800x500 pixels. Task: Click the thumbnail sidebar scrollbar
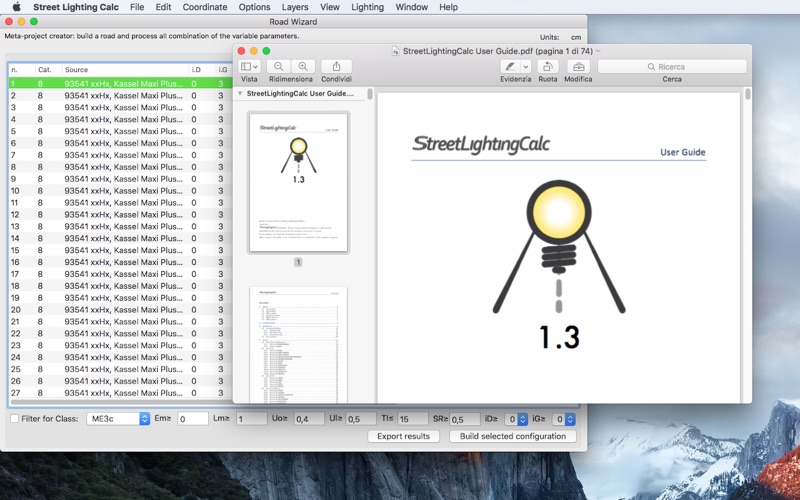click(x=370, y=94)
